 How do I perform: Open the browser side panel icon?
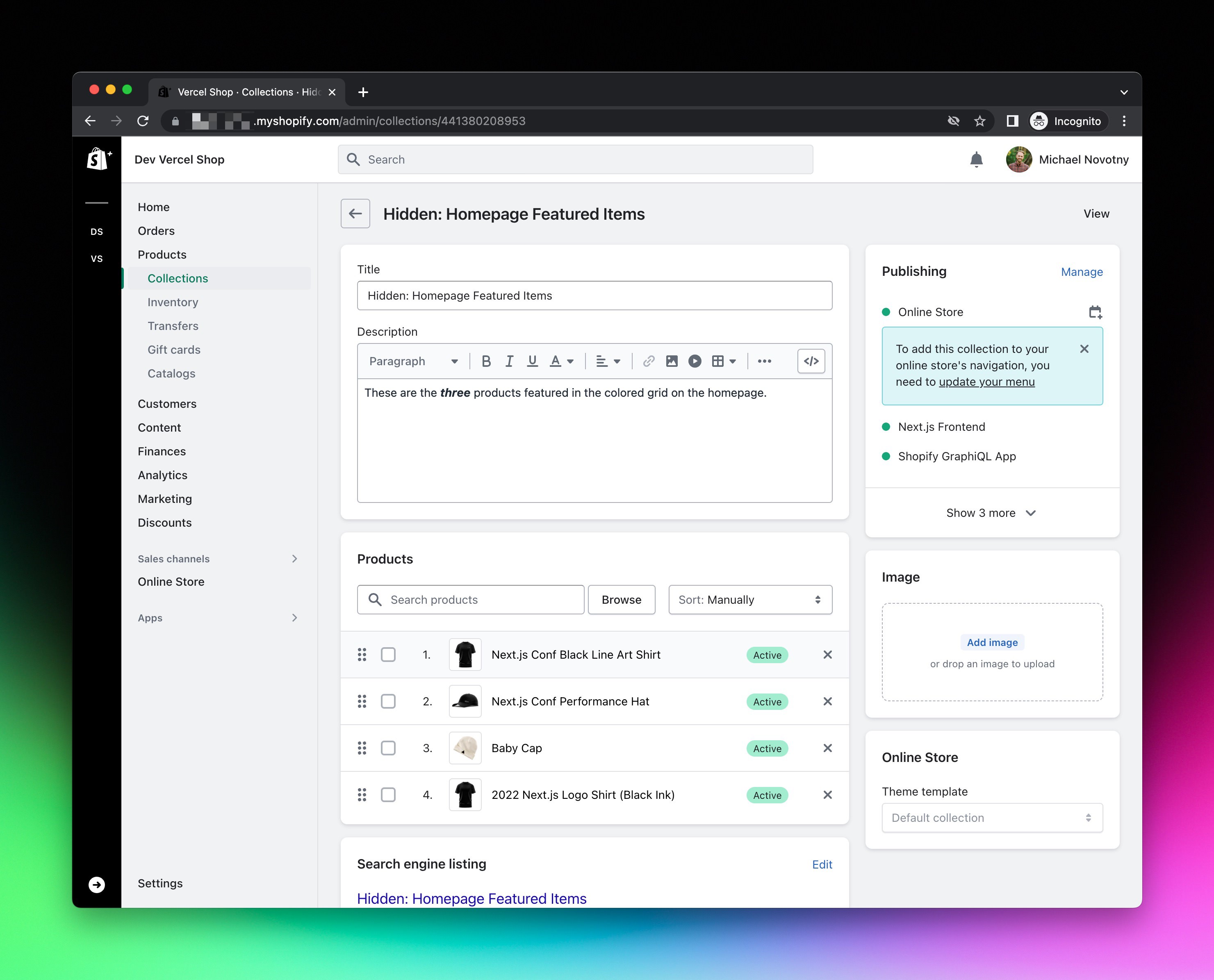[x=1012, y=121]
